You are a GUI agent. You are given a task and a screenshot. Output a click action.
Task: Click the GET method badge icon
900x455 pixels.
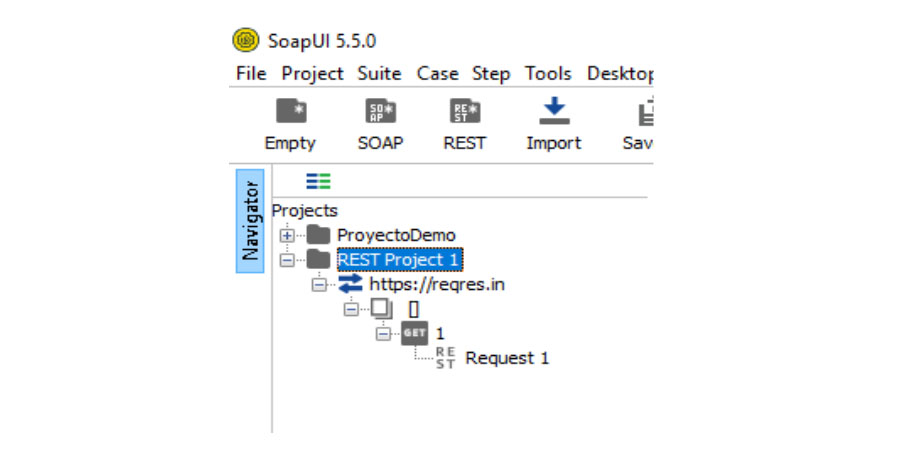(x=414, y=334)
